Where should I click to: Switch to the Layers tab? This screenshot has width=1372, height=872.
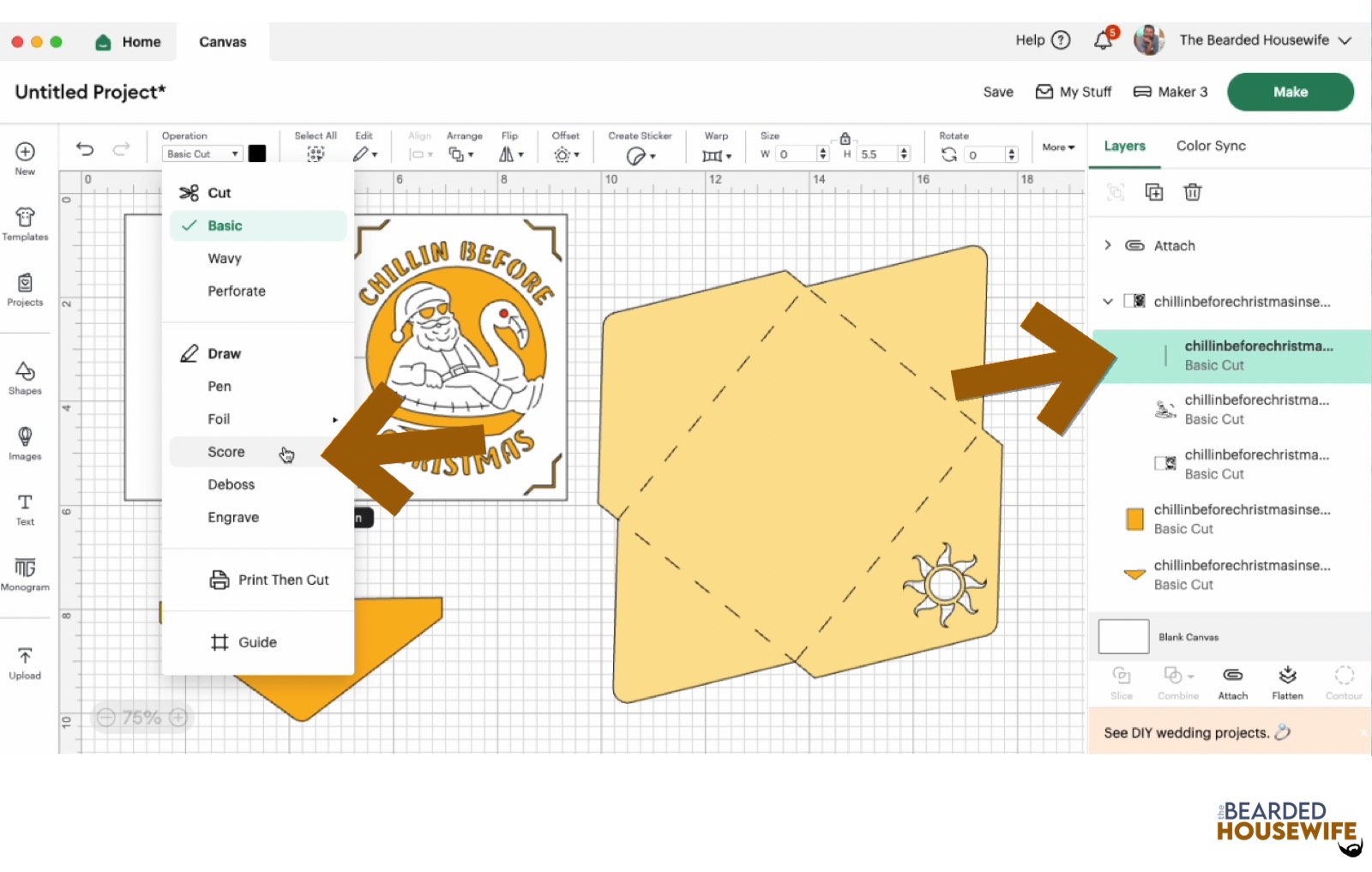(x=1124, y=146)
